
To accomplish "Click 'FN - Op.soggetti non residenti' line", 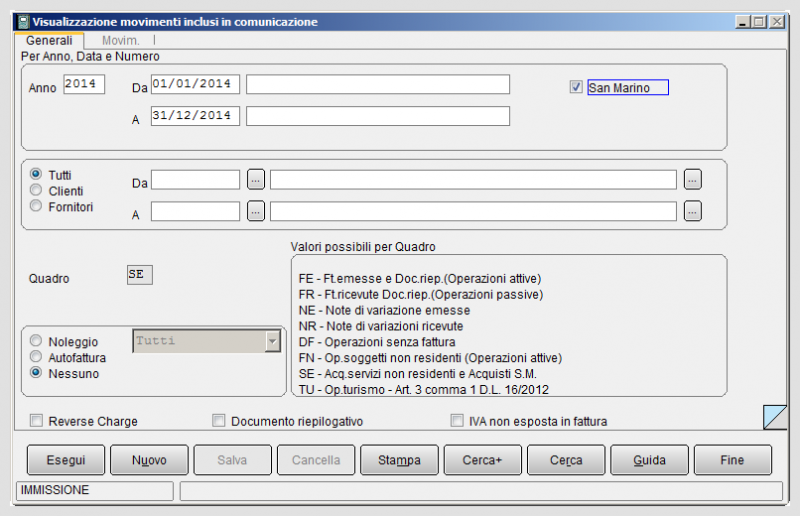I will click(x=430, y=358).
